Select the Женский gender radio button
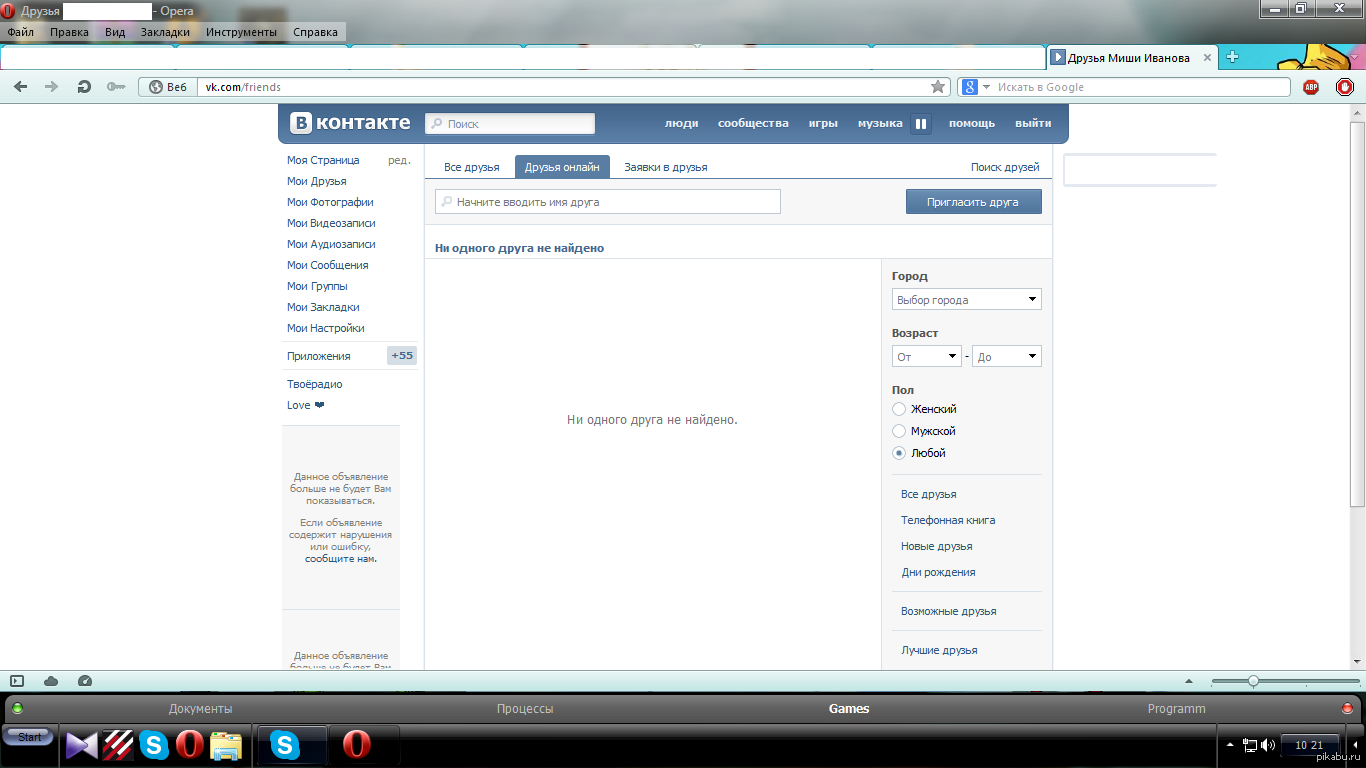 point(899,409)
